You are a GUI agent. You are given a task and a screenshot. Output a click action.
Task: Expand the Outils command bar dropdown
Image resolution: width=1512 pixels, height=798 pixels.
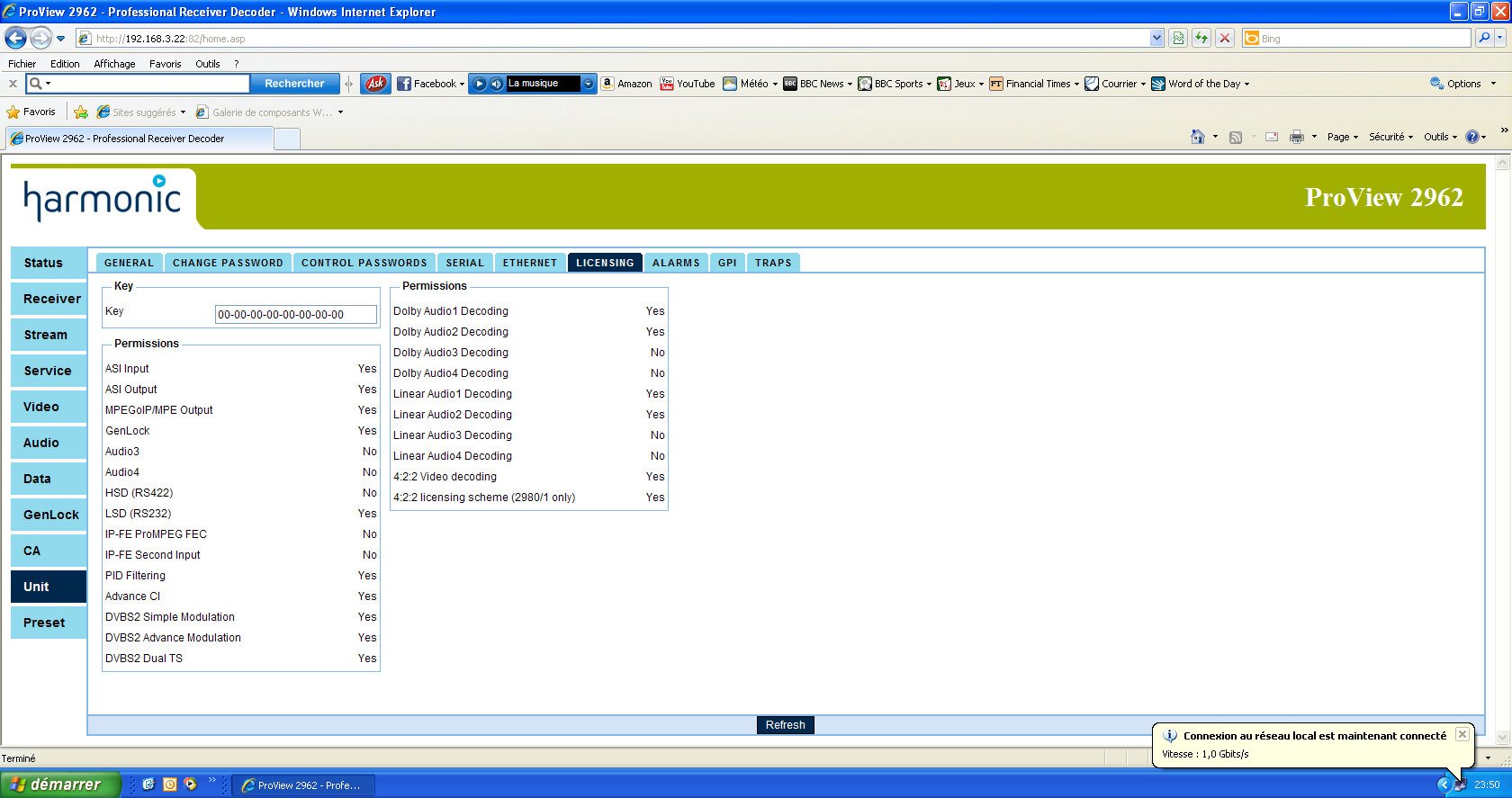click(x=1440, y=137)
